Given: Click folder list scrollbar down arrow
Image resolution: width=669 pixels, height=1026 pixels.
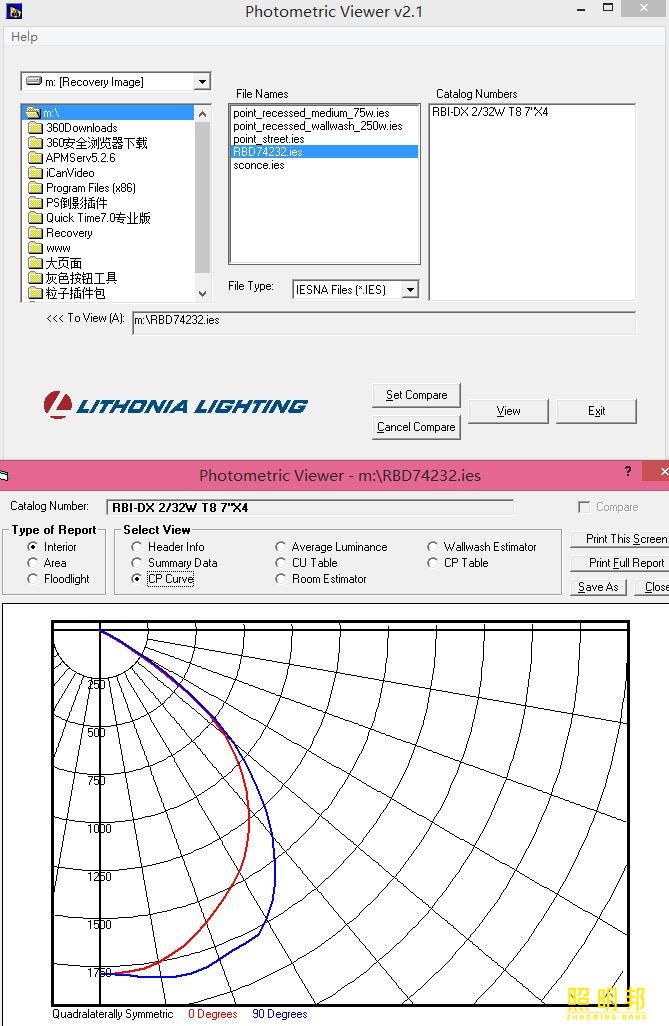Looking at the screenshot, I should pyautogui.click(x=202, y=293).
